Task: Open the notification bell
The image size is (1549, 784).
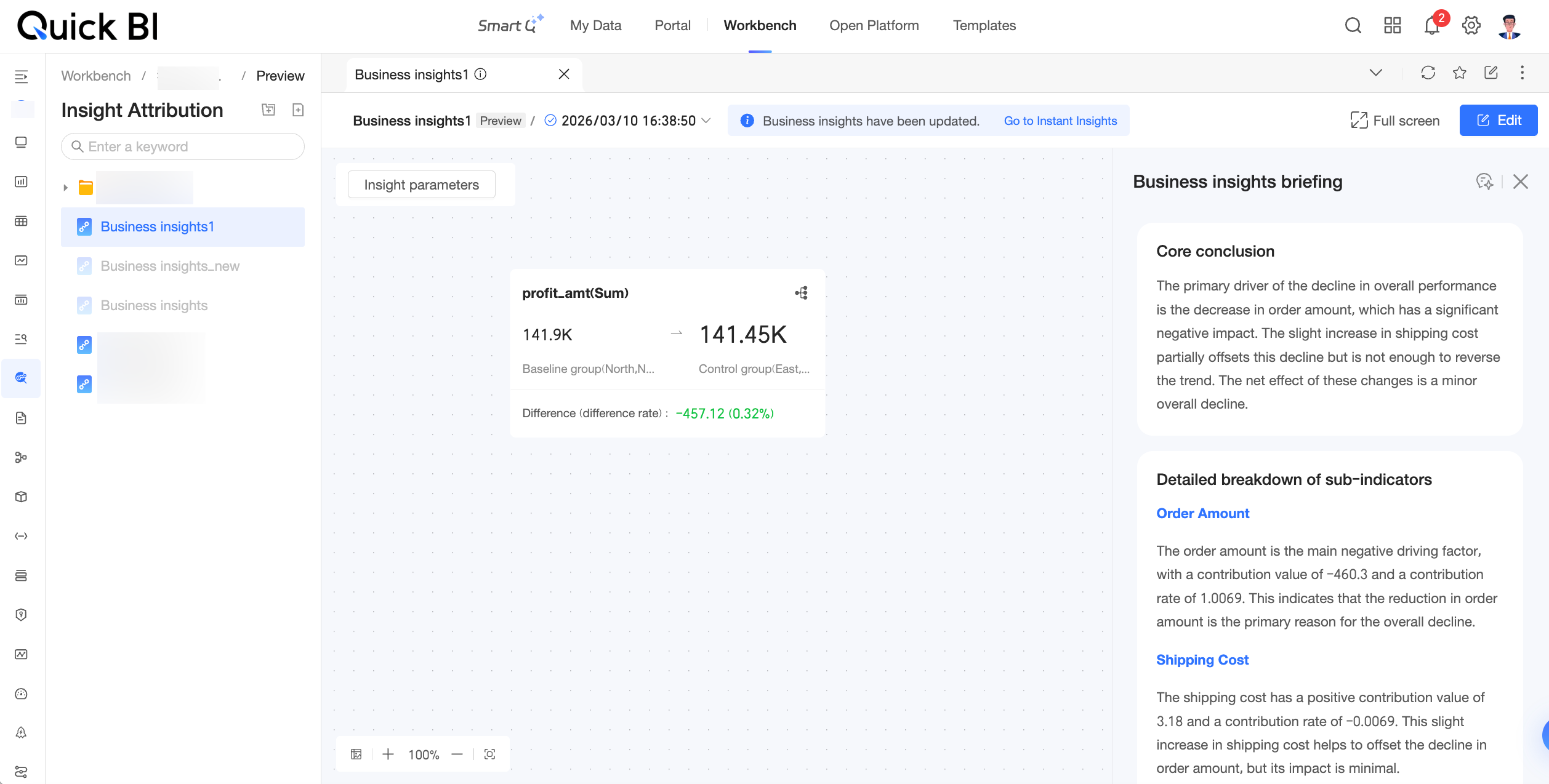Action: click(x=1431, y=26)
